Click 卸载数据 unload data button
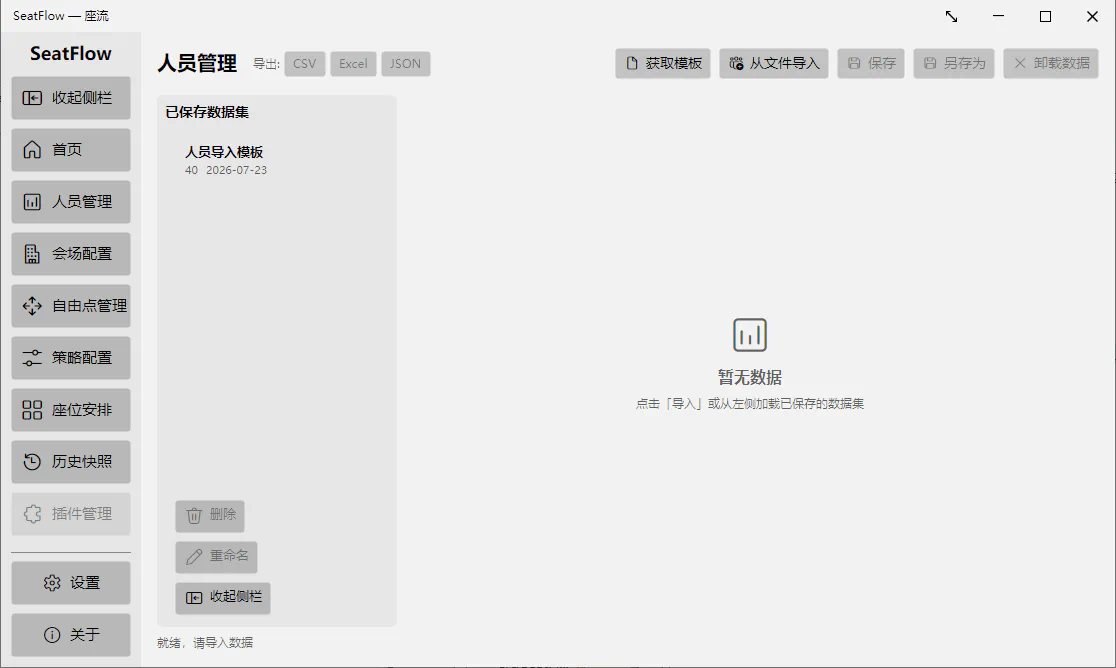The height and width of the screenshot is (668, 1116). pyautogui.click(x=1051, y=63)
